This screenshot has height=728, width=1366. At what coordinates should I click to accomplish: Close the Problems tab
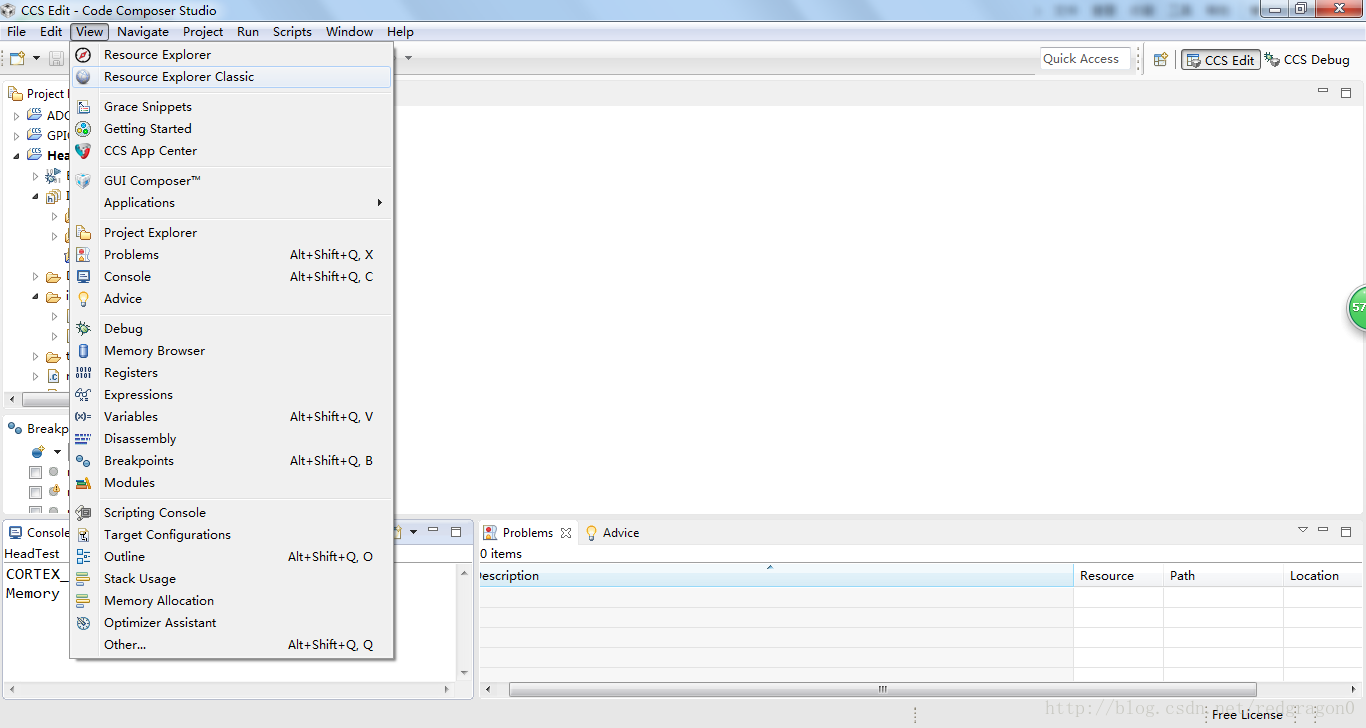click(566, 533)
